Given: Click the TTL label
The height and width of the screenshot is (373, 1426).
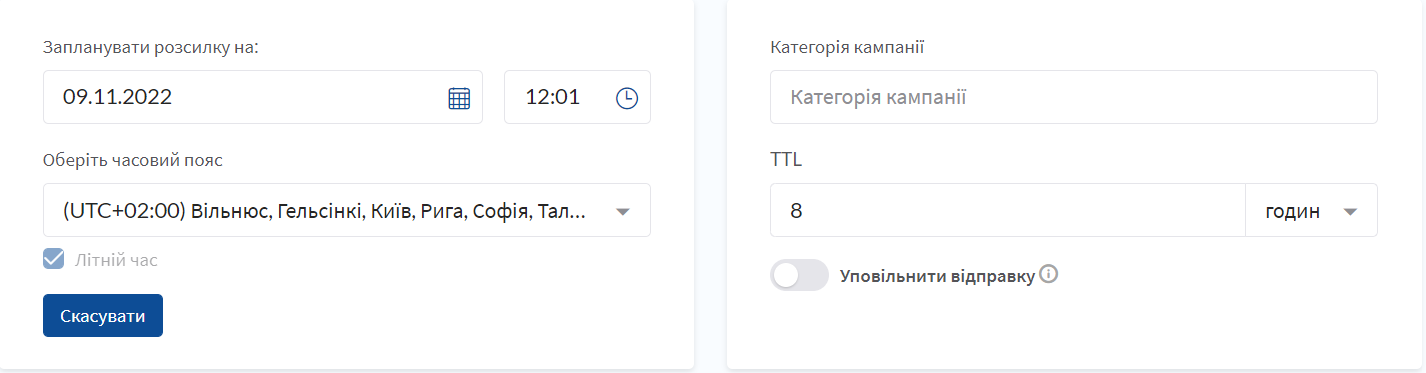Looking at the screenshot, I should [787, 159].
